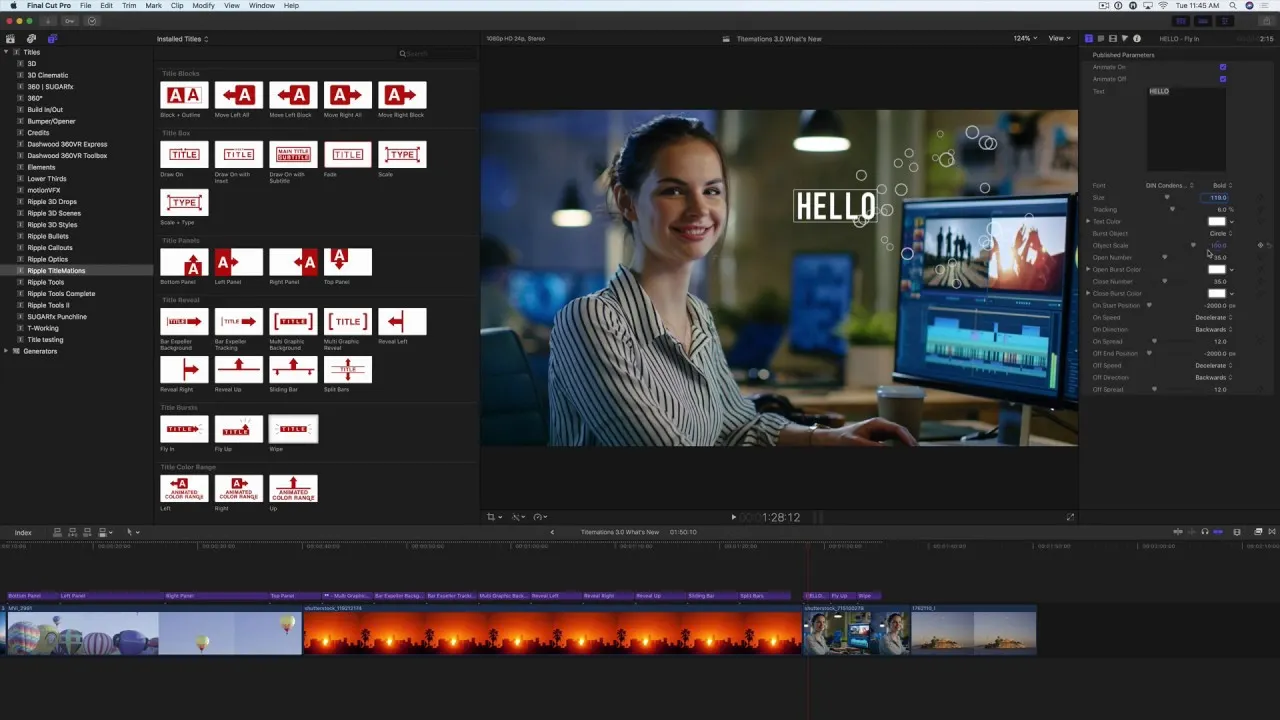The image size is (1280, 720).
Task: Select the Lower Thirds category
Action: pos(47,179)
